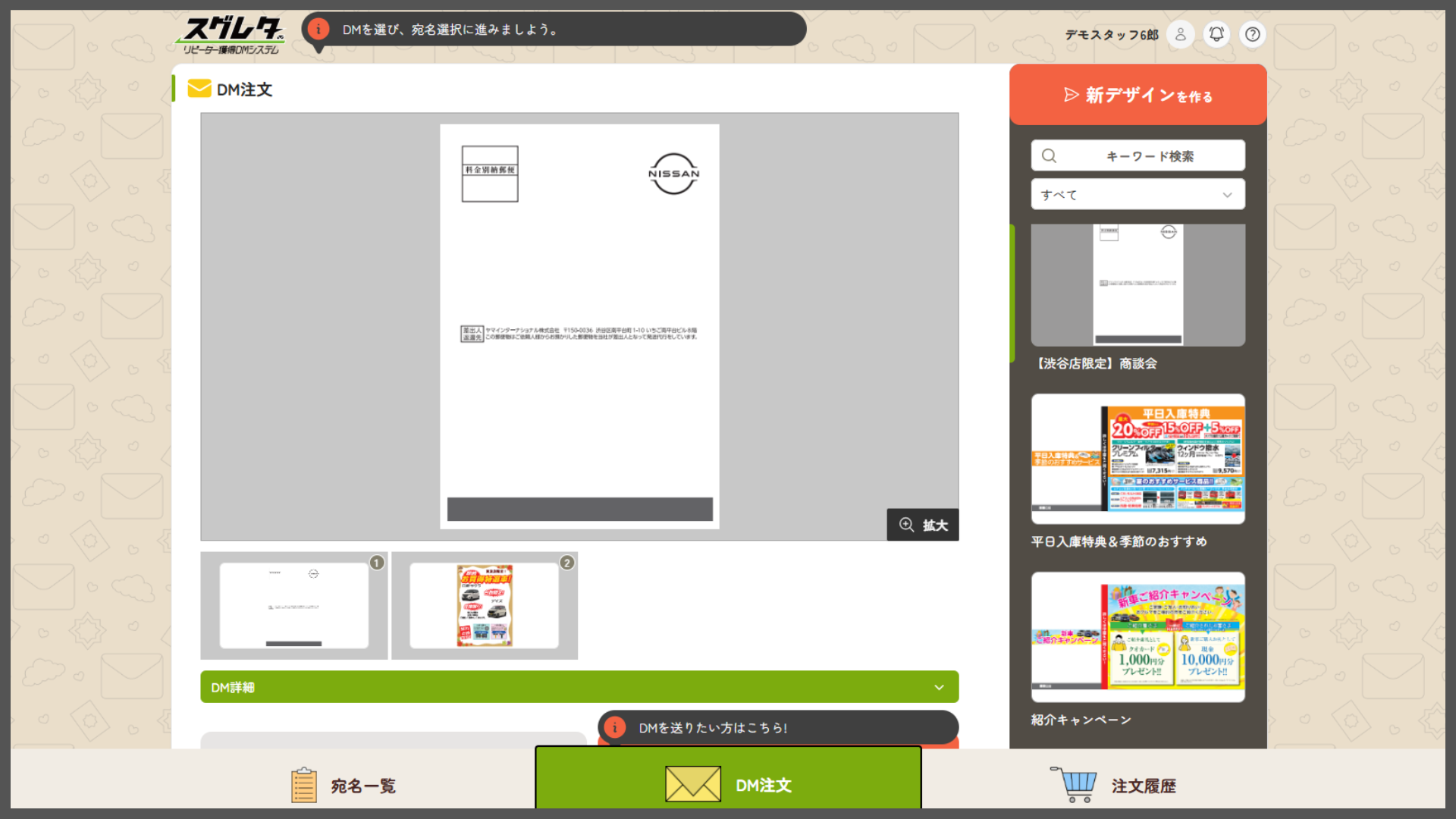Click the info icon in top banner
The width and height of the screenshot is (1456, 819).
click(318, 30)
